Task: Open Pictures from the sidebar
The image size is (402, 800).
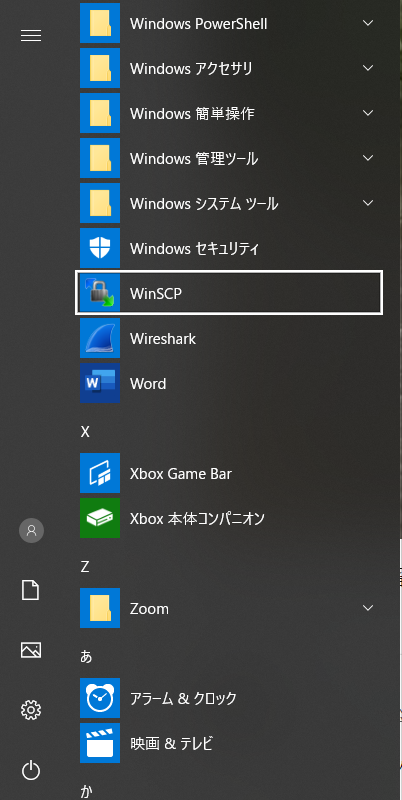Action: [31, 650]
